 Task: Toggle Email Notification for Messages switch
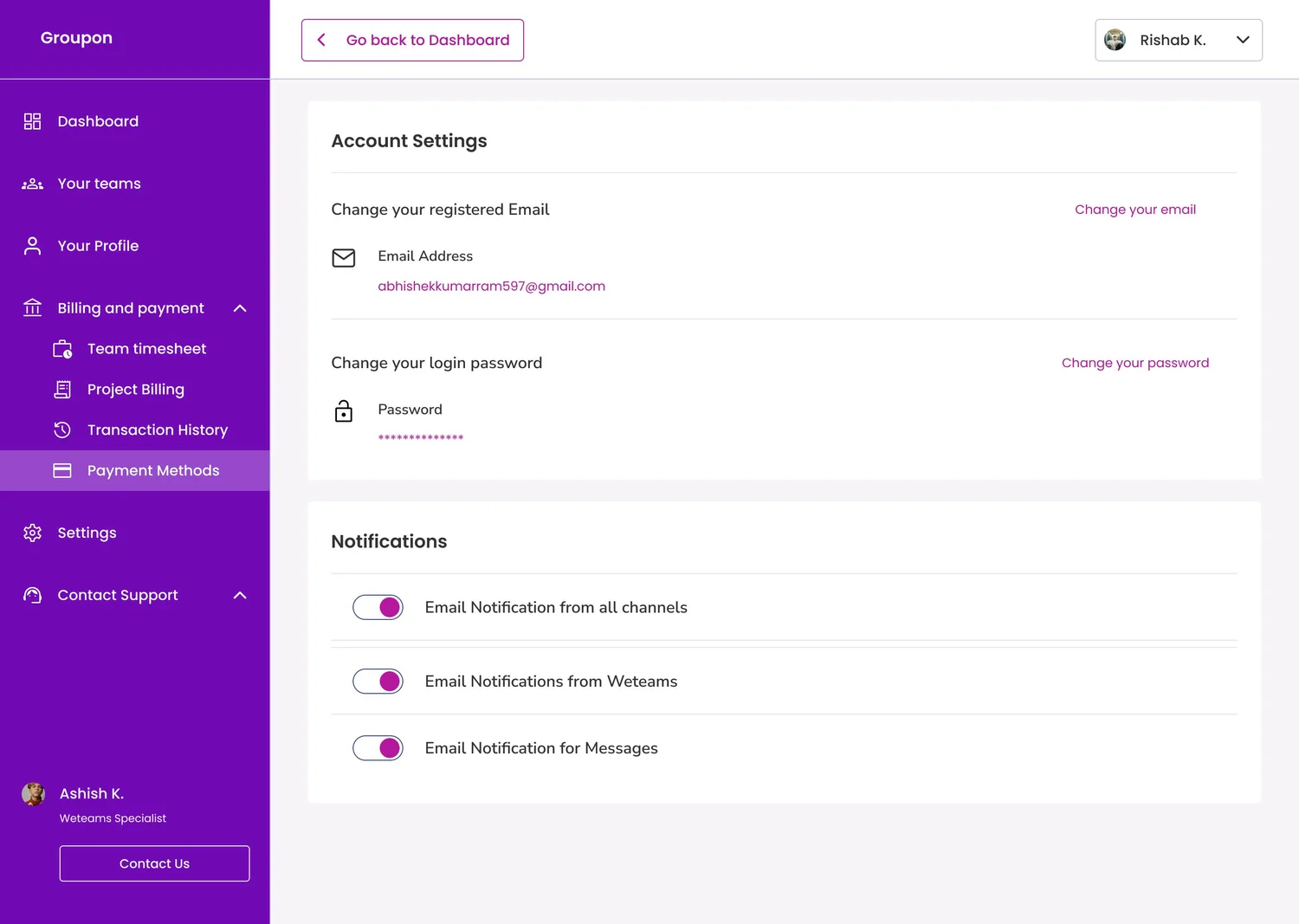click(378, 748)
